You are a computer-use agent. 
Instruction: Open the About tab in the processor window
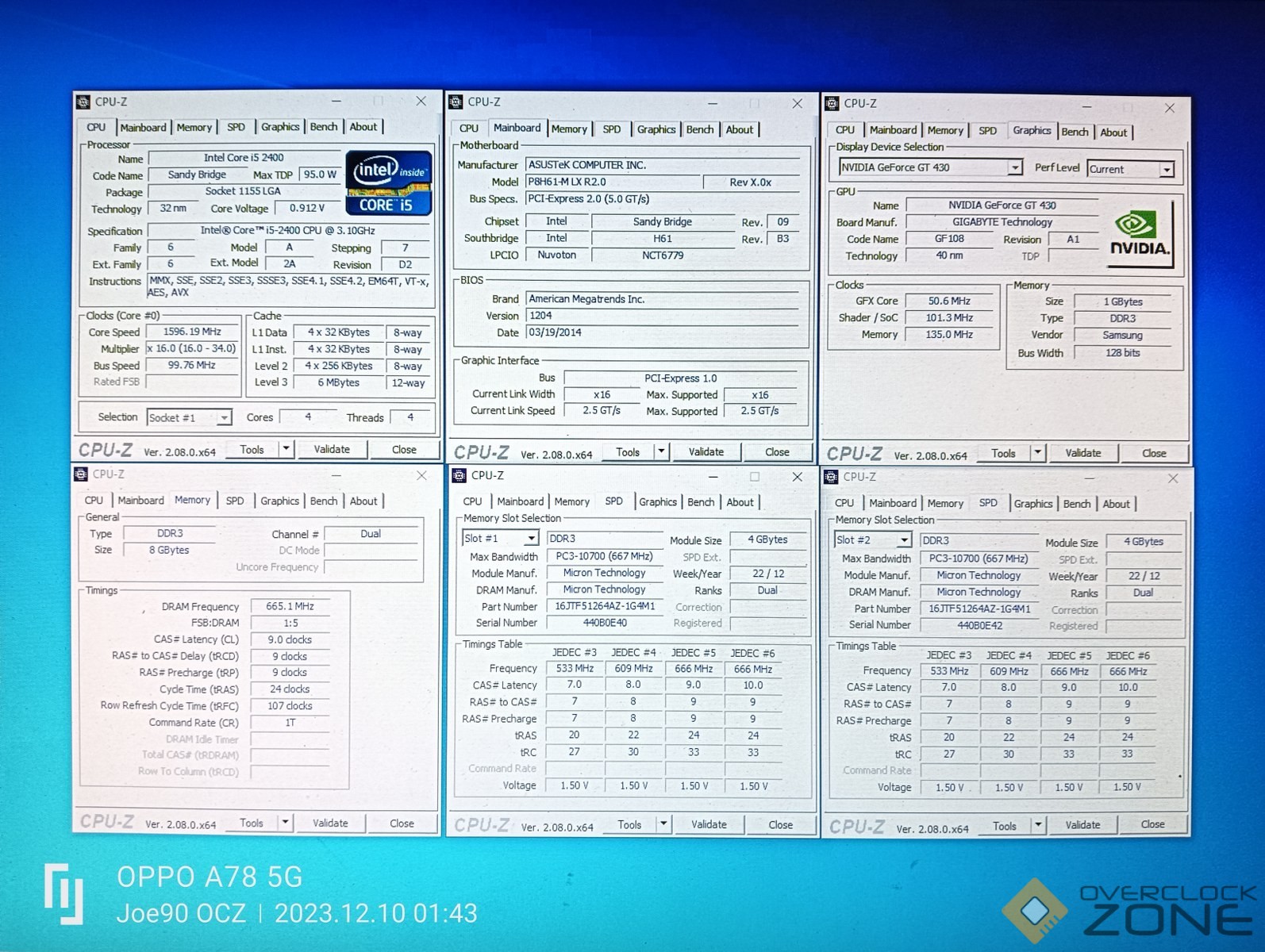363,127
